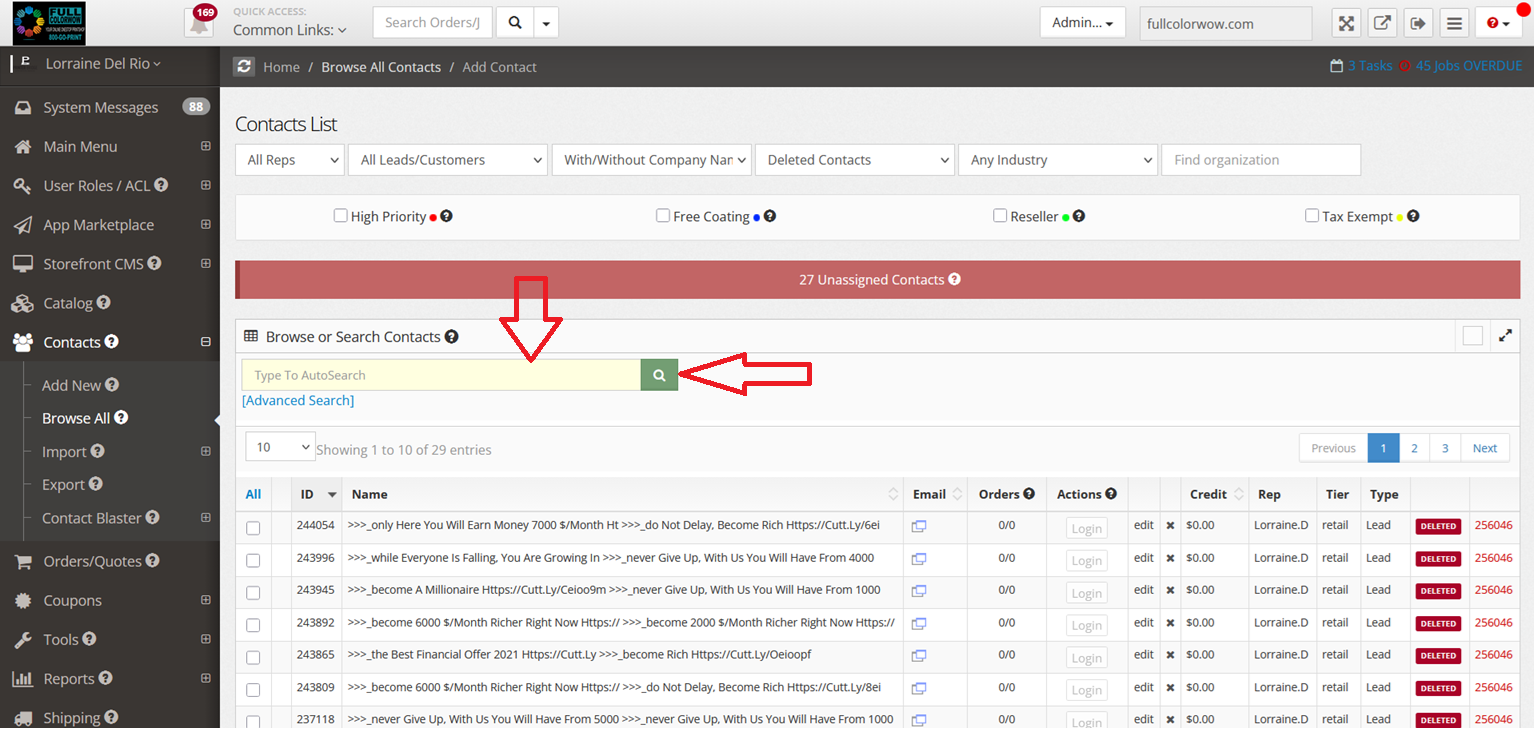Image resolution: width=1536 pixels, height=730 pixels.
Task: Click the Advanced Search link
Action: pos(298,400)
